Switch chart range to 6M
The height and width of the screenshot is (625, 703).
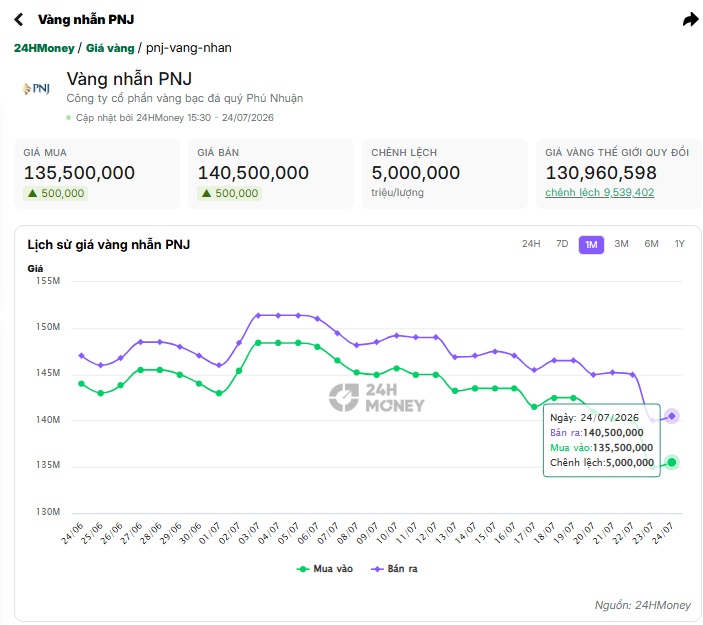tap(651, 244)
